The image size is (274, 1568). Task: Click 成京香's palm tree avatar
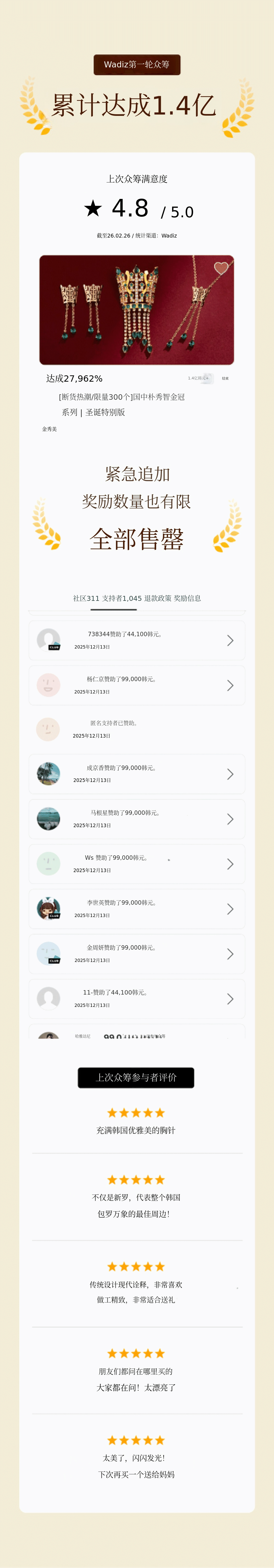(49, 774)
